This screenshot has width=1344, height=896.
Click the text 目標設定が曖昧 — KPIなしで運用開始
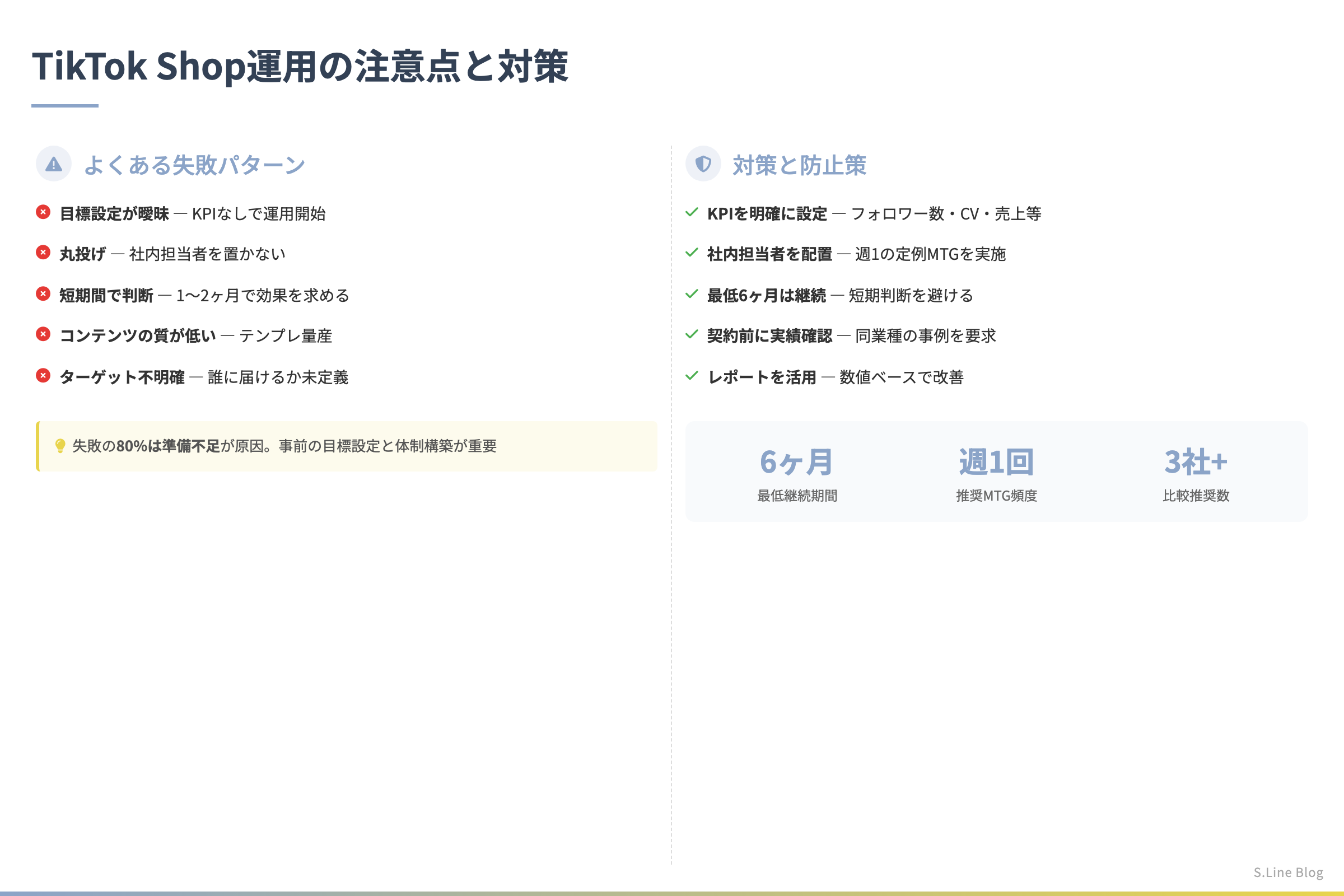tap(193, 214)
